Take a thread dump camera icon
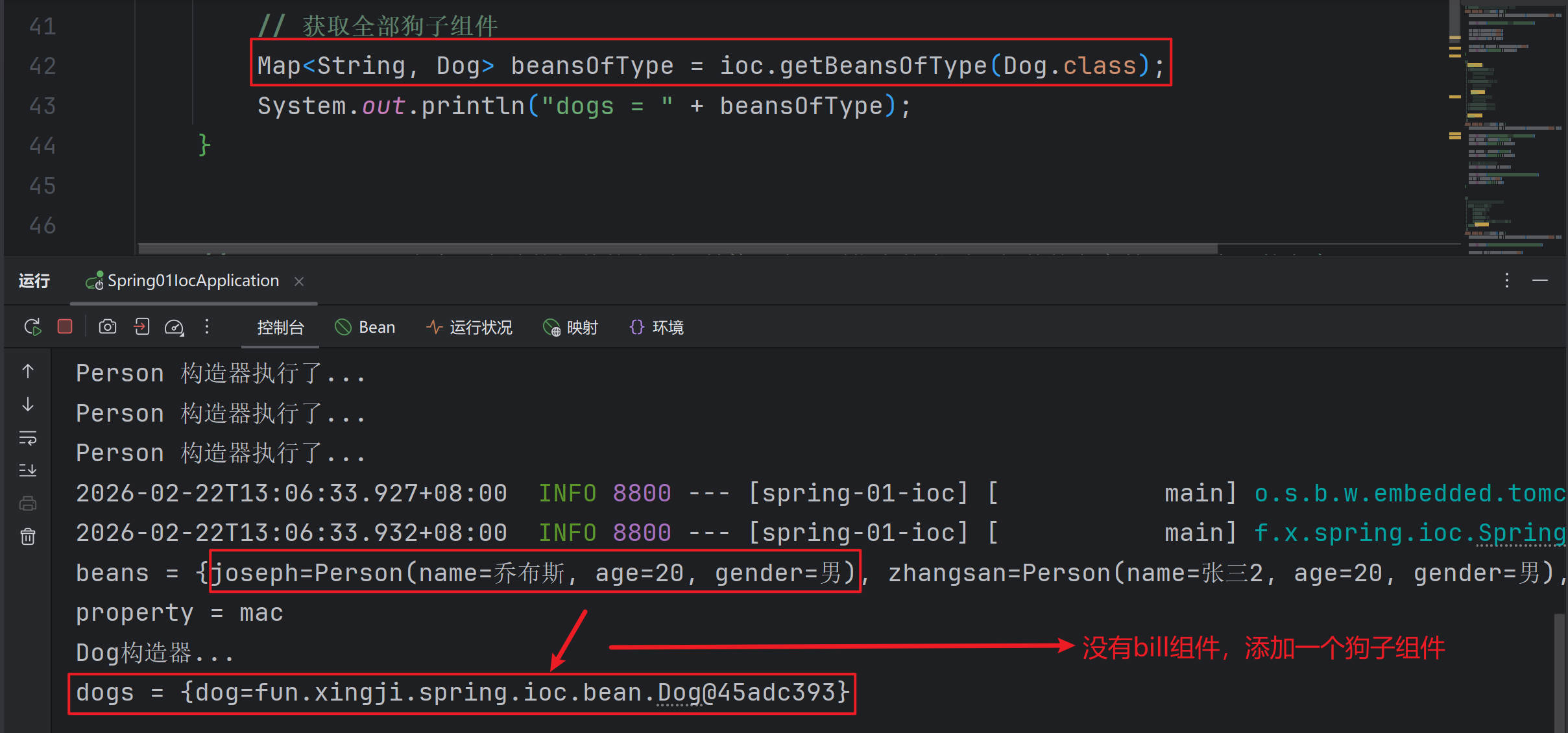The image size is (1568, 733). [108, 327]
